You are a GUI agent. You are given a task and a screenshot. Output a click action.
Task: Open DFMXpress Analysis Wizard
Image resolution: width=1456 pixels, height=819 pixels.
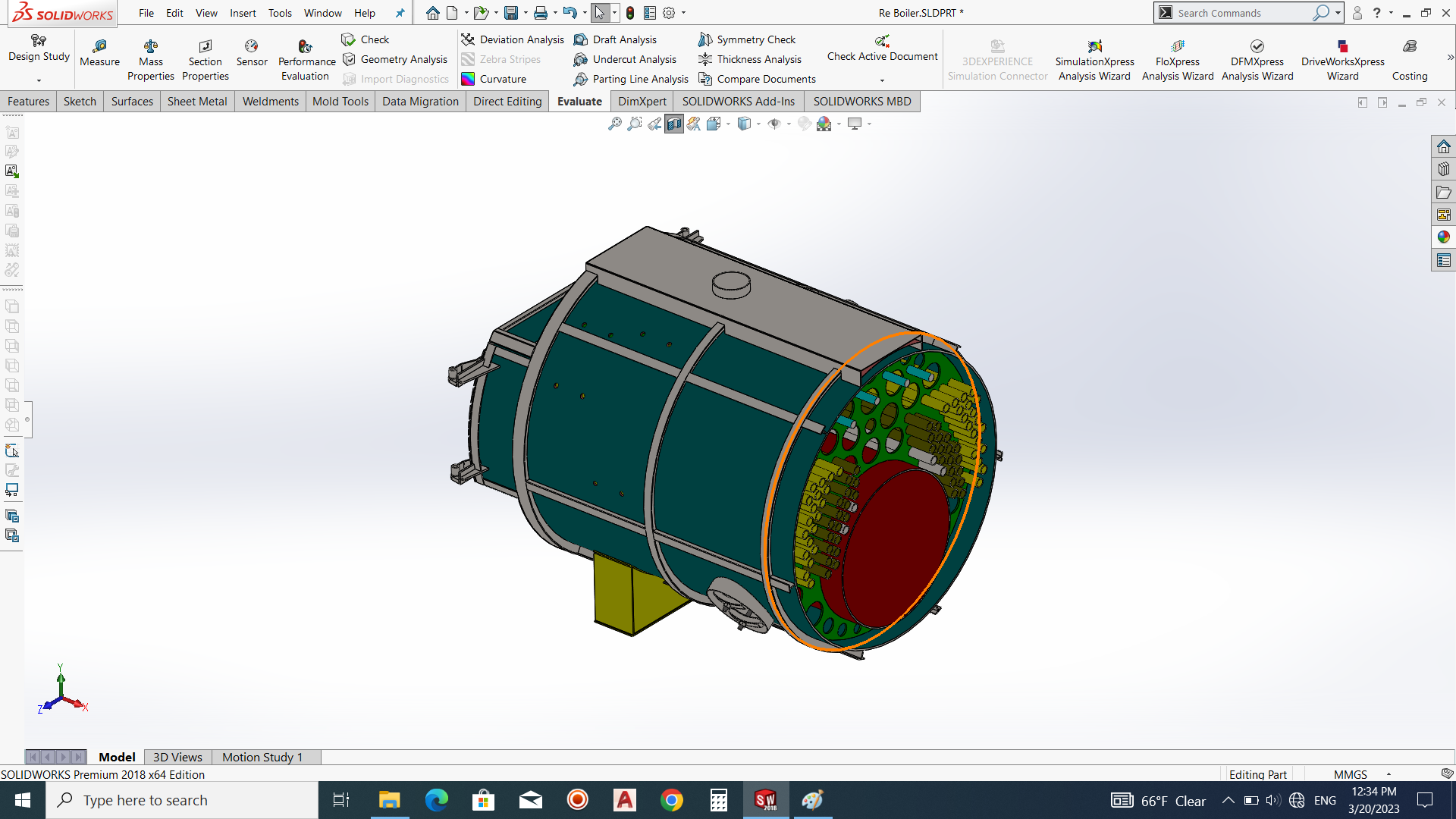[1257, 58]
